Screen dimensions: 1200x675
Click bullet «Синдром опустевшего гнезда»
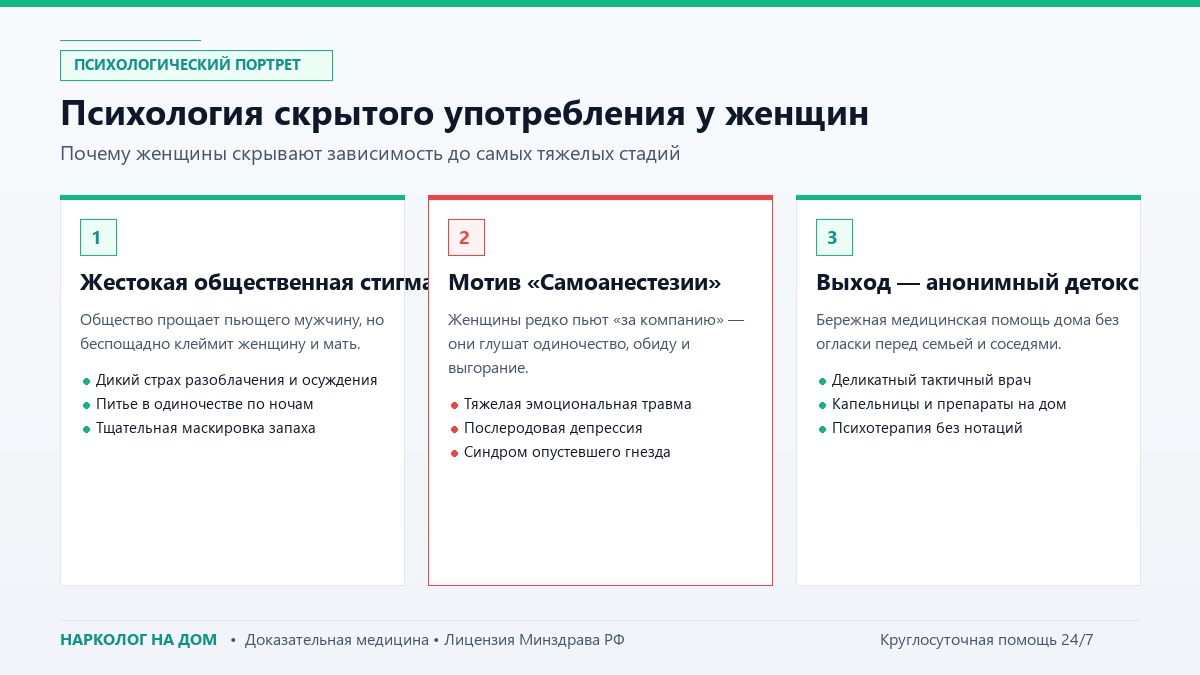[x=559, y=452]
